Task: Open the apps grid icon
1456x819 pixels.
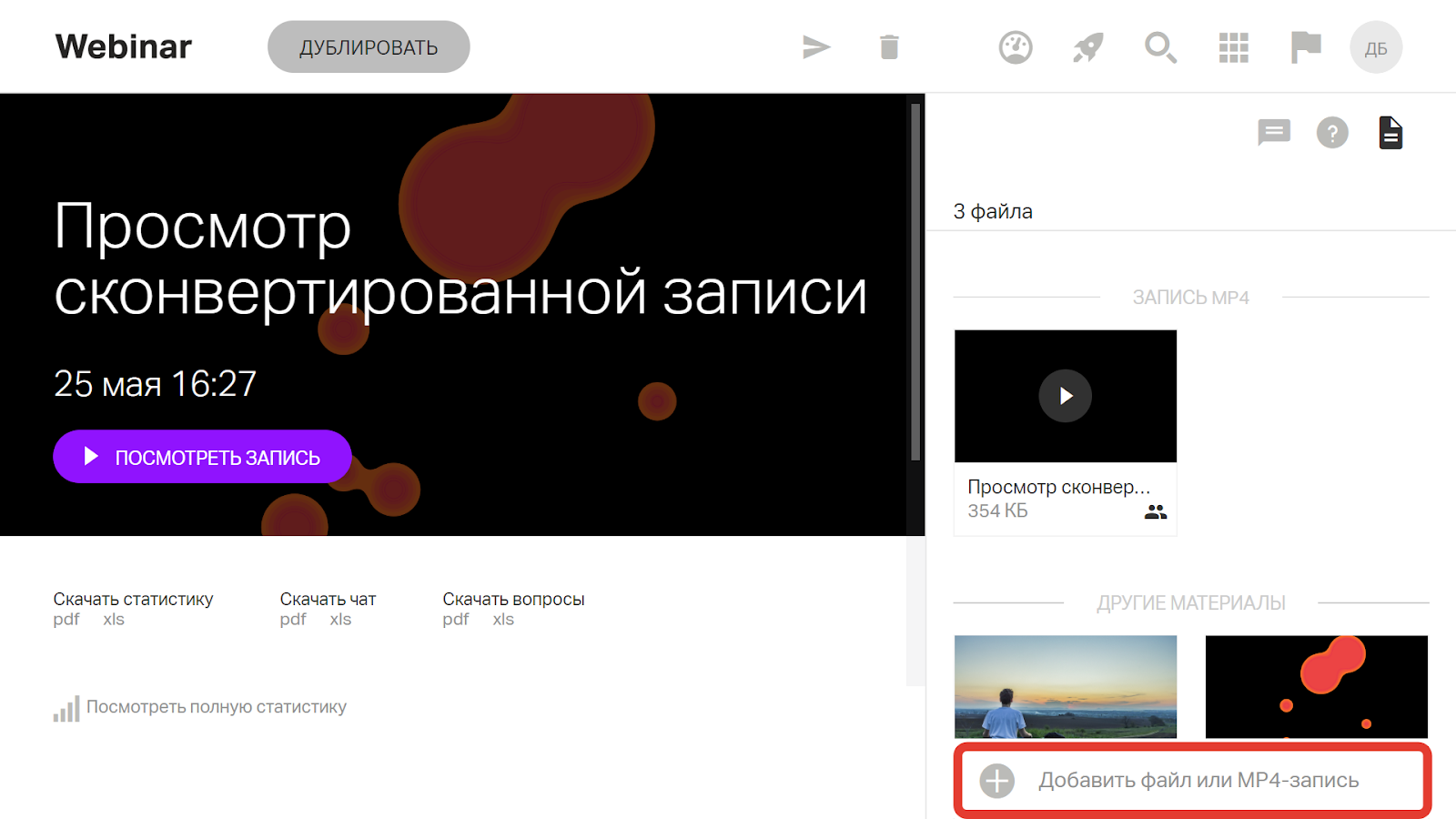Action: [x=1234, y=47]
